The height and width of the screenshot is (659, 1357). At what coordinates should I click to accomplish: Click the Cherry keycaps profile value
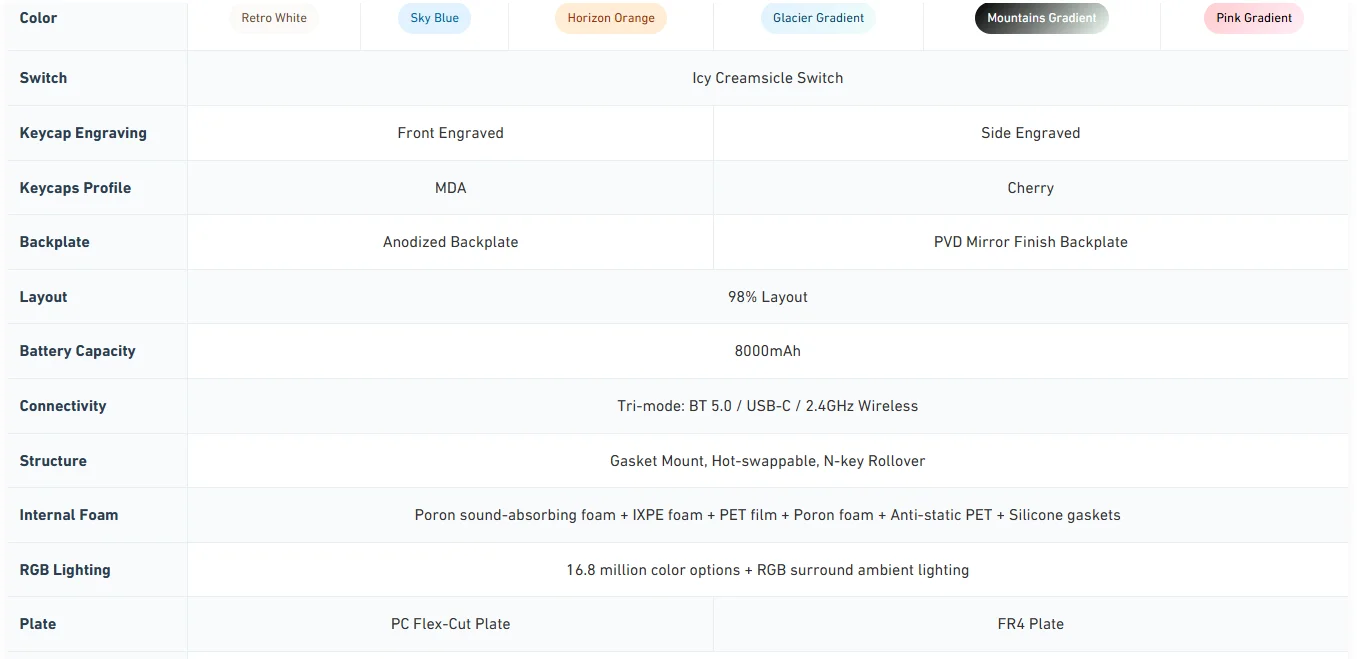[1030, 188]
